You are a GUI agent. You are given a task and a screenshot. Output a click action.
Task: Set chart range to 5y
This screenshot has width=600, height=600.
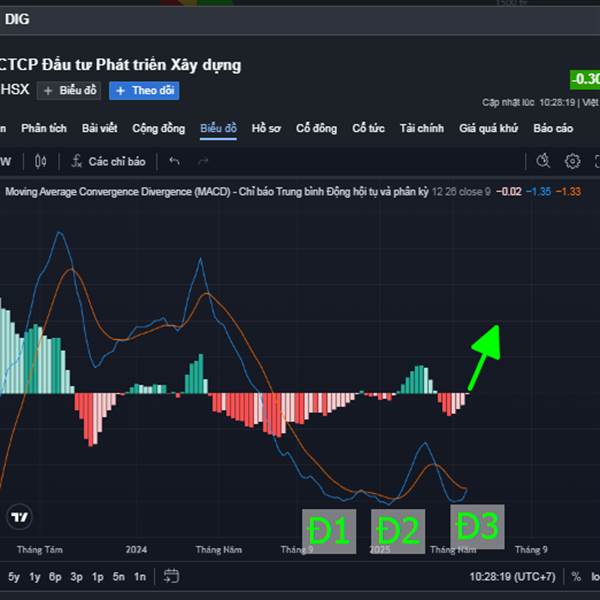(14, 577)
